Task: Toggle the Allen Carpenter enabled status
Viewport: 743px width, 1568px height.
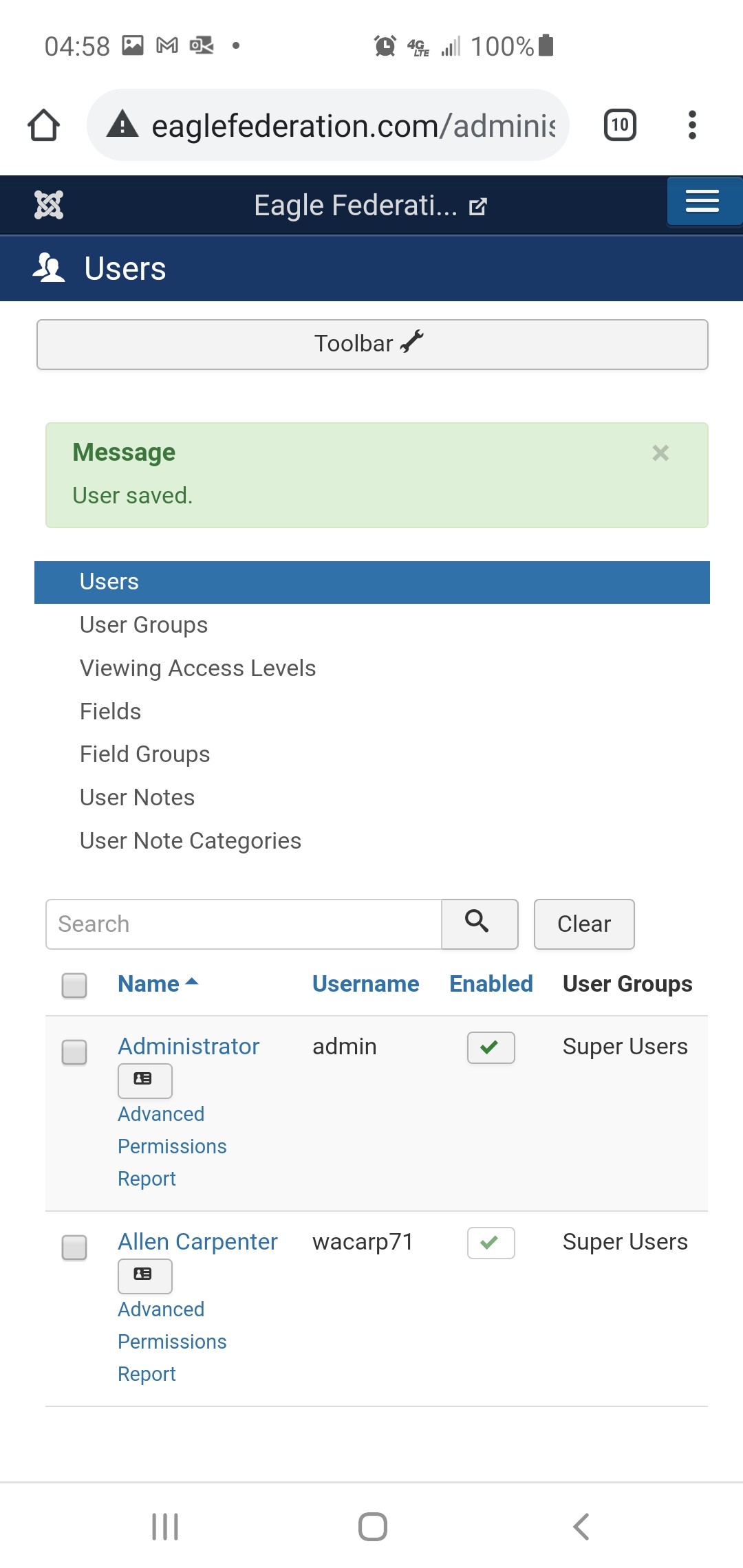Action: [x=491, y=1243]
